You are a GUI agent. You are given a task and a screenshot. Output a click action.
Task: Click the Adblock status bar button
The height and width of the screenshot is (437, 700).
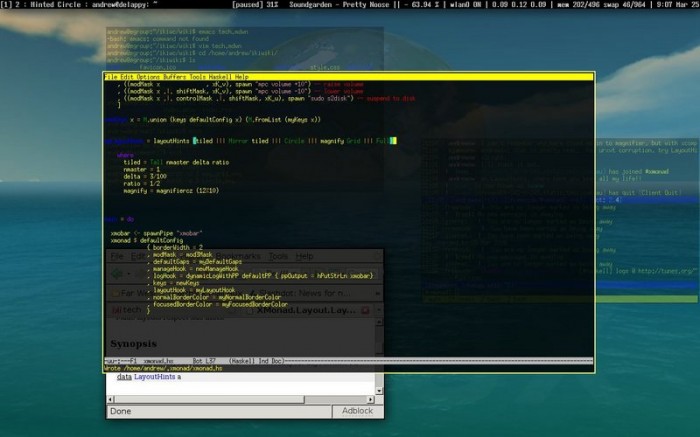[x=357, y=411]
